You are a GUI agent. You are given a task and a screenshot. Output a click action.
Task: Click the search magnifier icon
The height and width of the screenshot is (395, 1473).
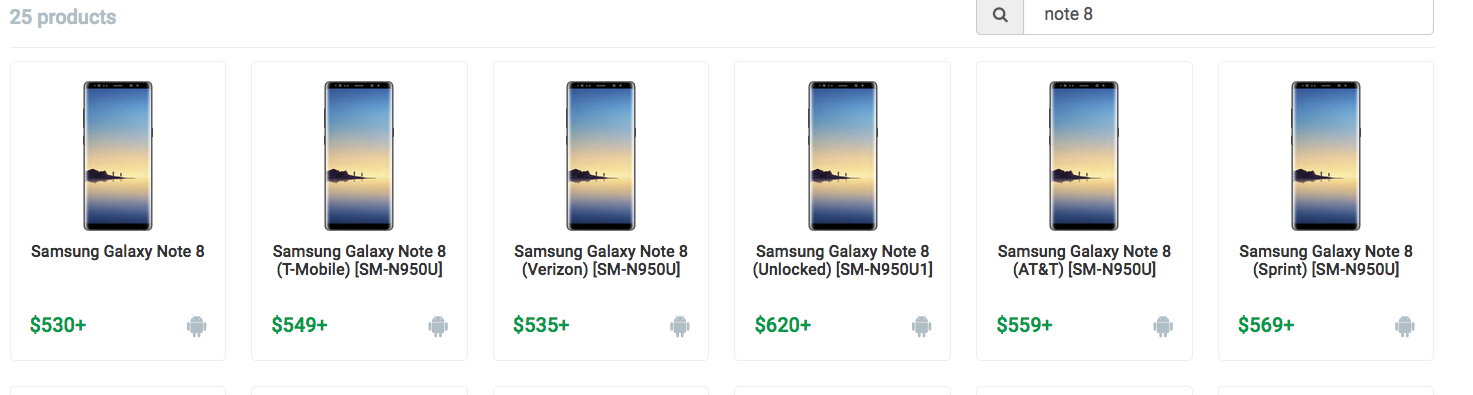(x=1000, y=15)
